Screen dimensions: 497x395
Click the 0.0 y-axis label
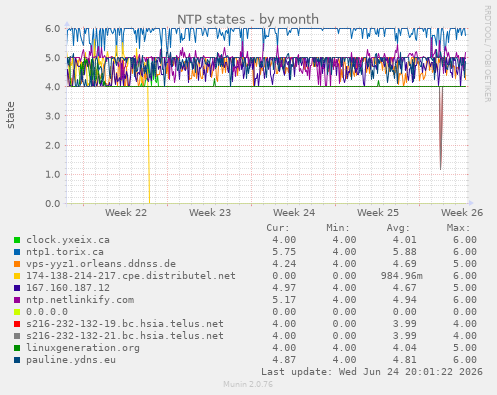pos(53,203)
